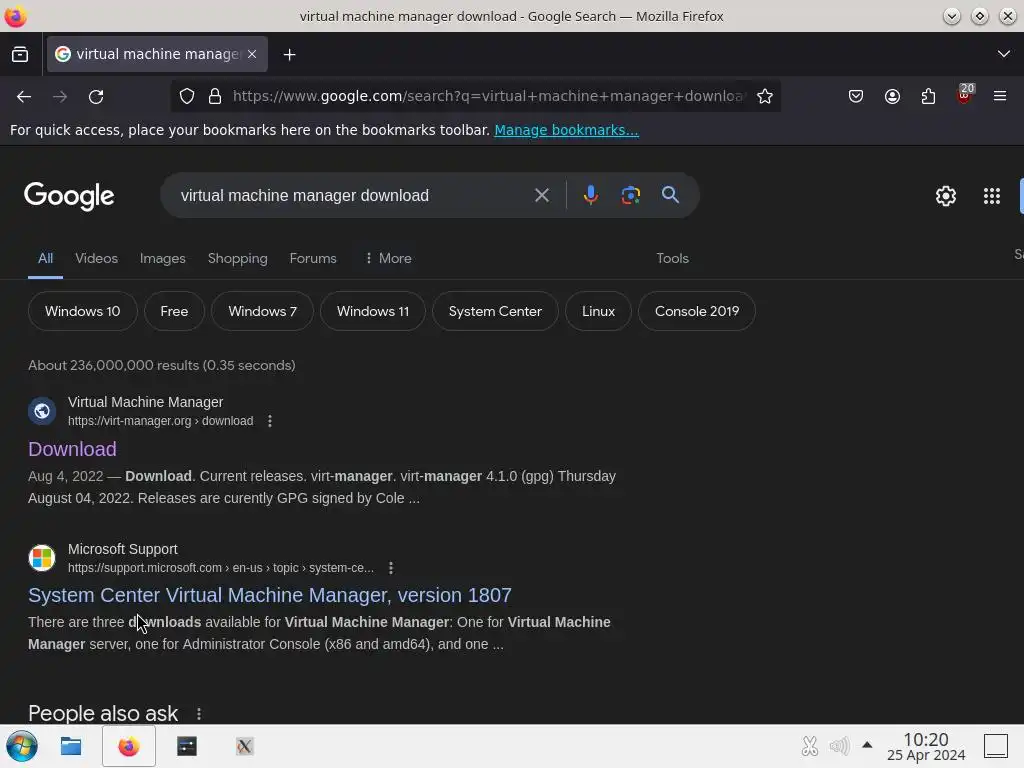Image resolution: width=1024 pixels, height=768 pixels.
Task: Switch to Shopping results tab
Action: [238, 259]
